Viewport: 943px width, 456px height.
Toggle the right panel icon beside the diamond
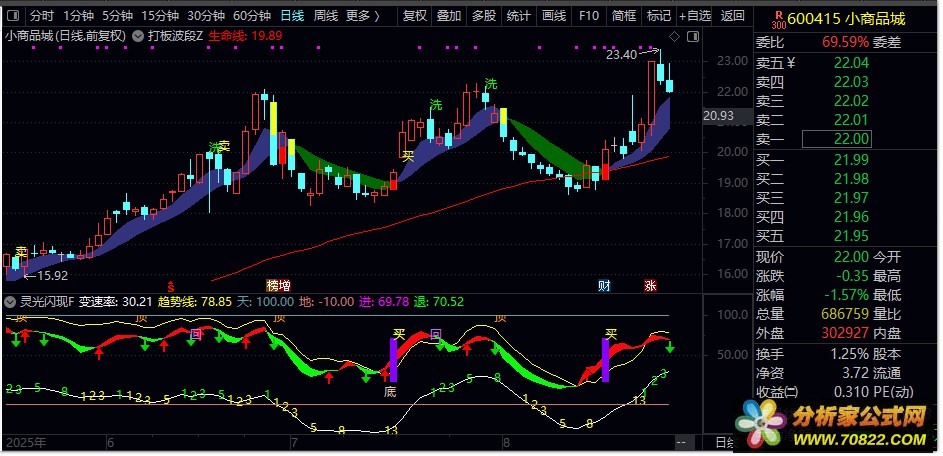(x=693, y=37)
